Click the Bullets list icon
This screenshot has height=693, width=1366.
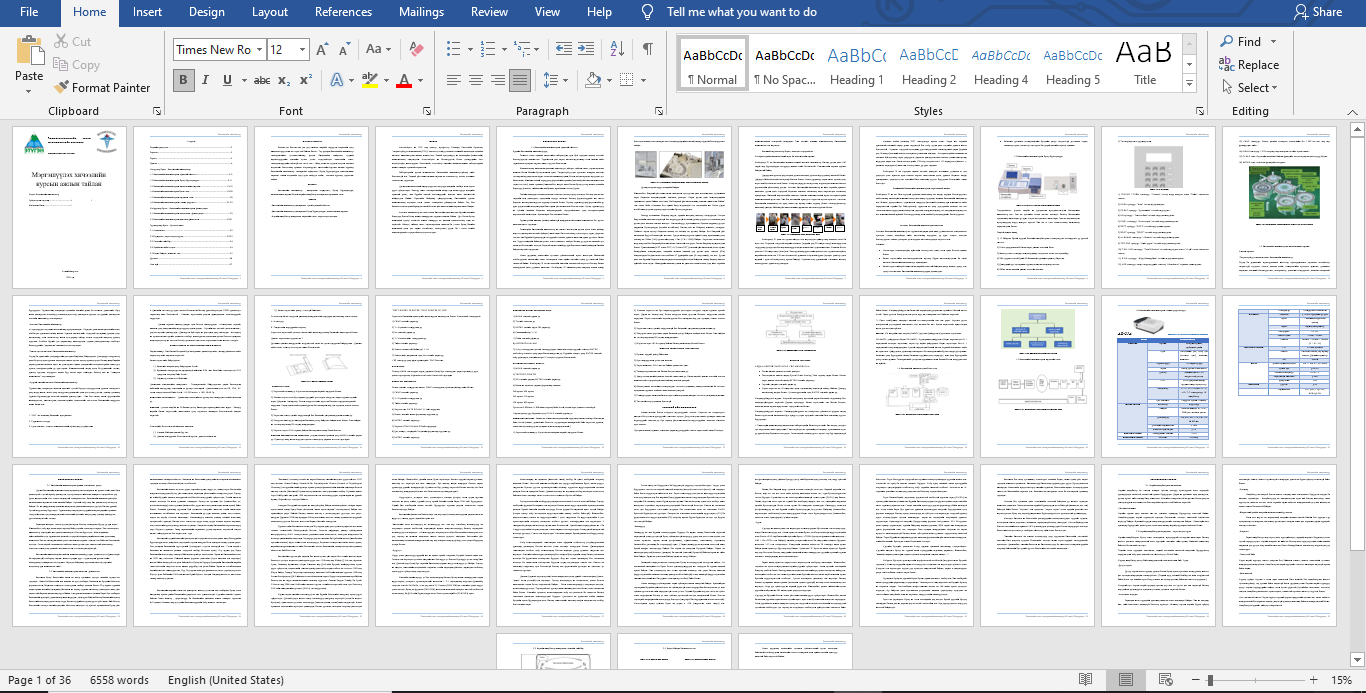click(x=453, y=49)
